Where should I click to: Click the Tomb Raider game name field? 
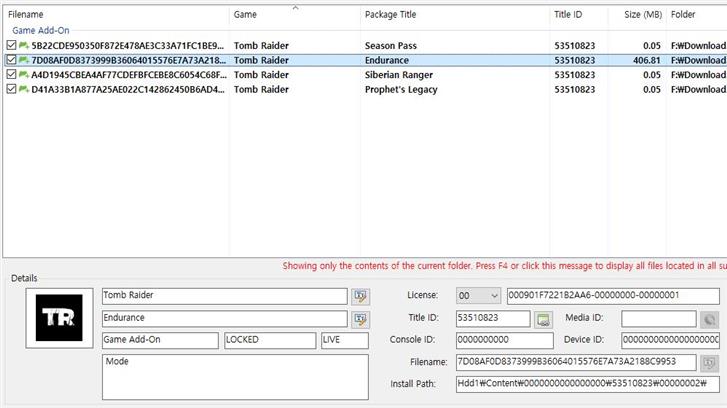(x=224, y=296)
